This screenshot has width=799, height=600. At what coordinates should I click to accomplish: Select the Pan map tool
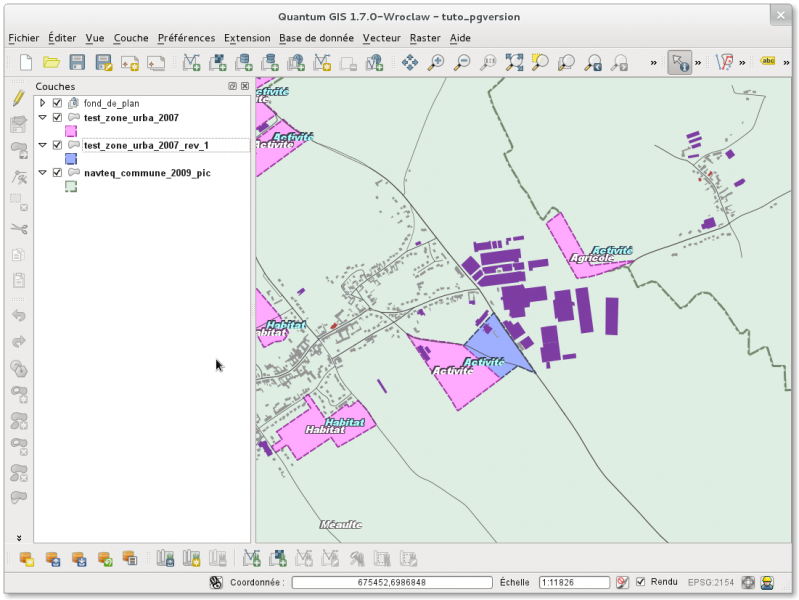click(410, 63)
